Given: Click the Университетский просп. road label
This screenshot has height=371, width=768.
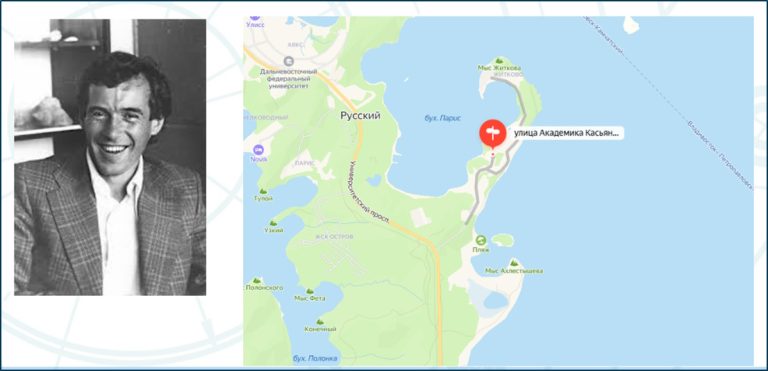Looking at the screenshot, I should coord(369,192).
